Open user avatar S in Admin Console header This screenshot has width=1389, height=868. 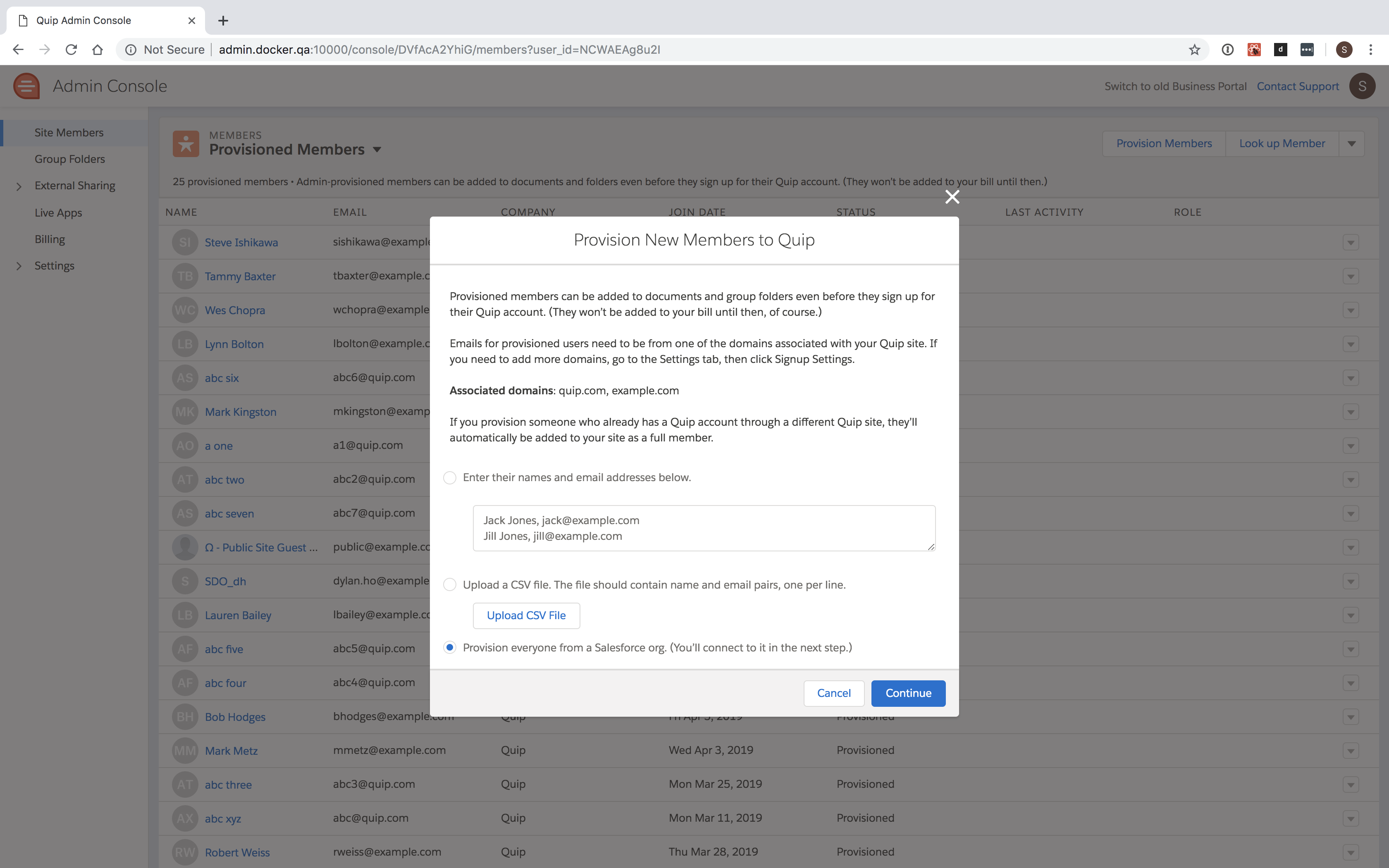click(x=1362, y=86)
